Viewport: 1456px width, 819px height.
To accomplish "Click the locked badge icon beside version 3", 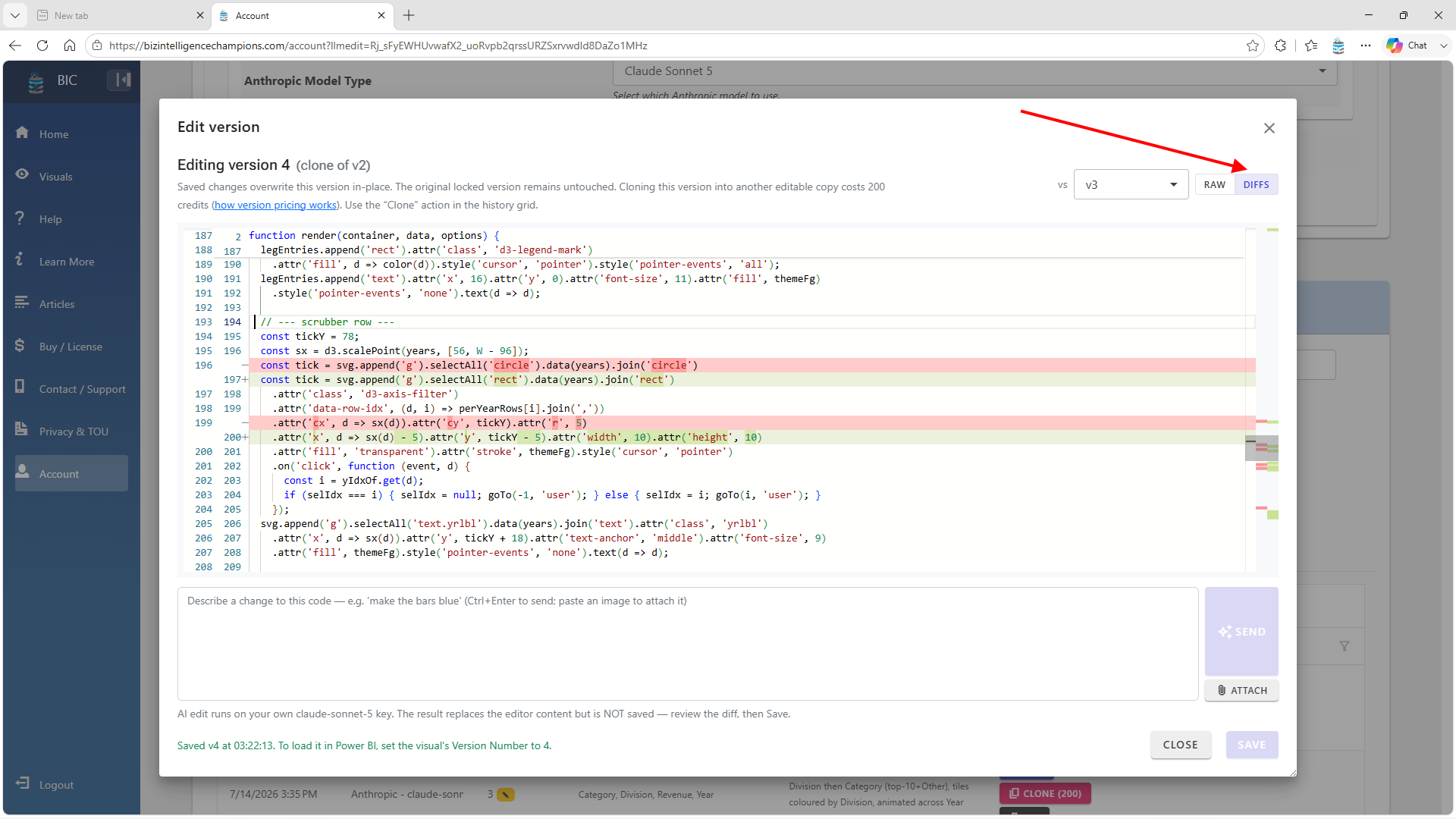I will [506, 795].
